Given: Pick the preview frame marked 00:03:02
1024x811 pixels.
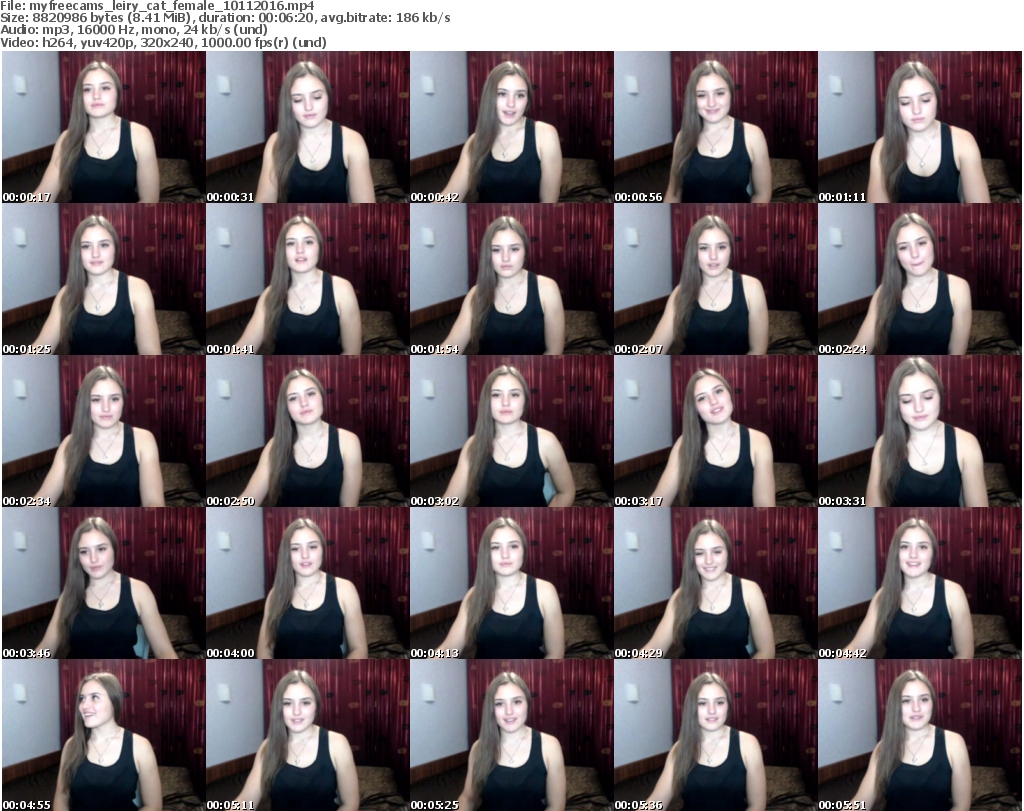Looking at the screenshot, I should click(x=512, y=431).
